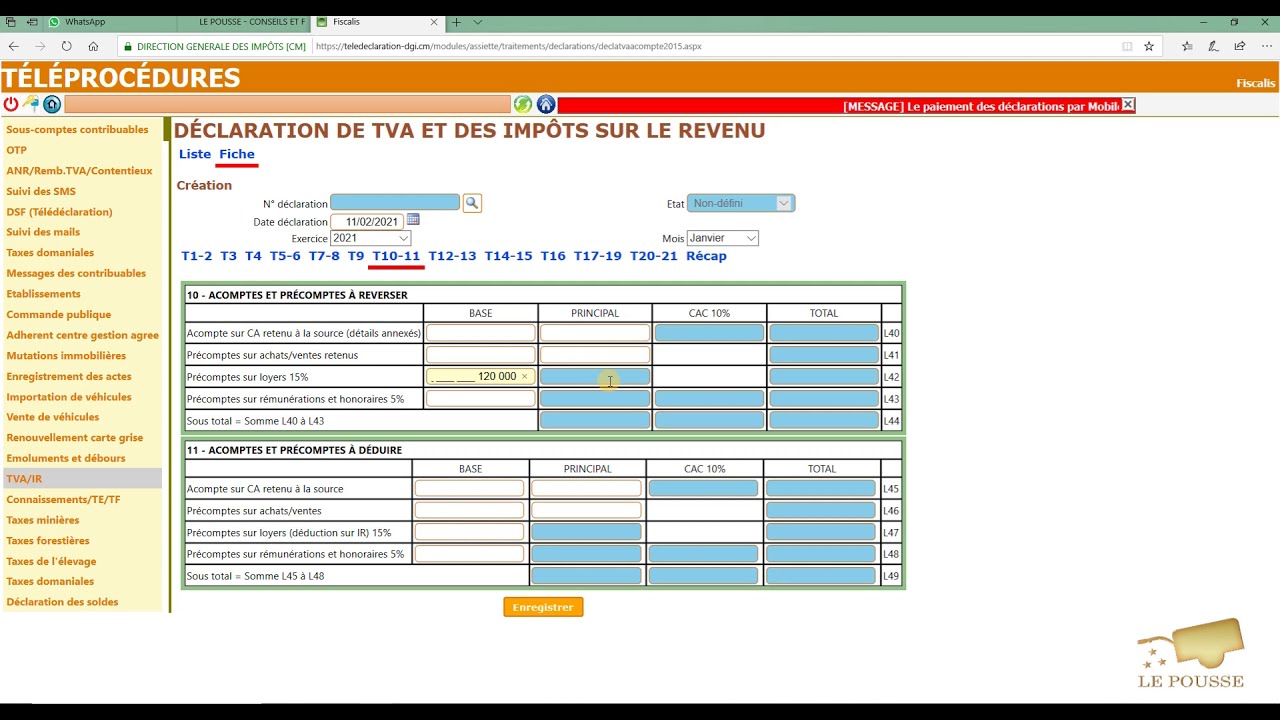The height and width of the screenshot is (720, 1280).
Task: Open a new browser tab
Action: [x=456, y=22]
